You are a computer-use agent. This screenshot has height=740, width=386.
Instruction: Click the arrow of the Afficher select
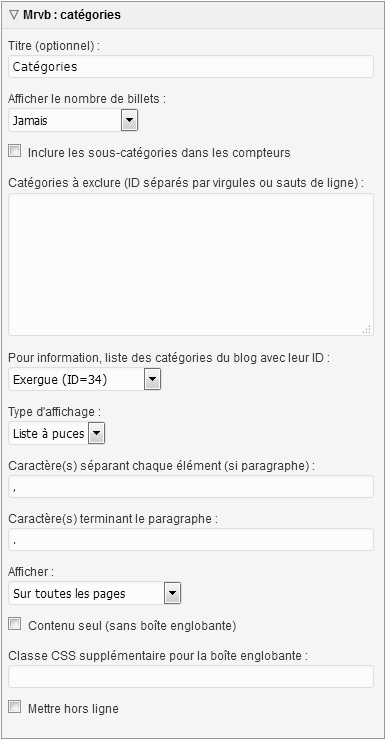coord(172,593)
